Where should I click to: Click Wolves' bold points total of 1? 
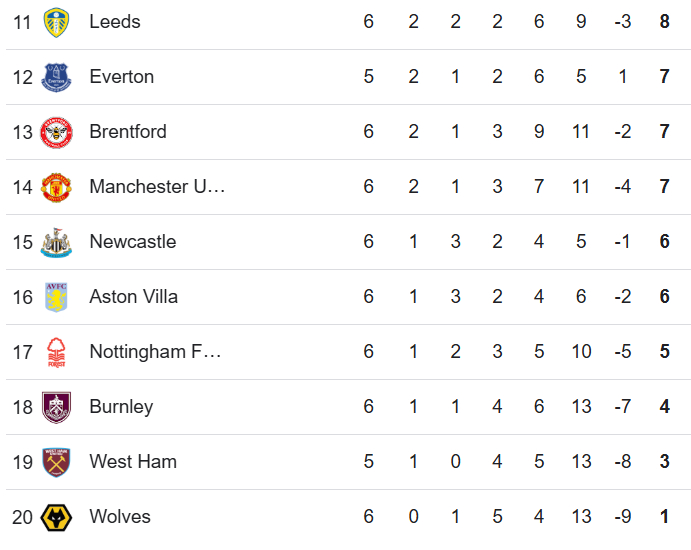[x=664, y=517]
